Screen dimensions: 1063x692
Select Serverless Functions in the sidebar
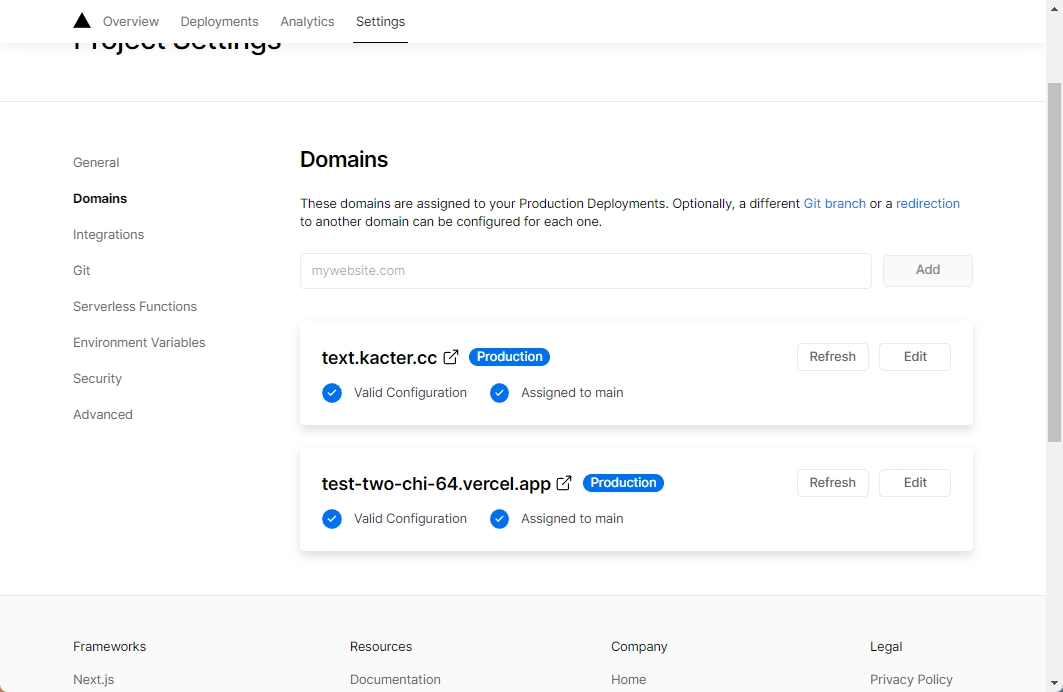coord(135,306)
